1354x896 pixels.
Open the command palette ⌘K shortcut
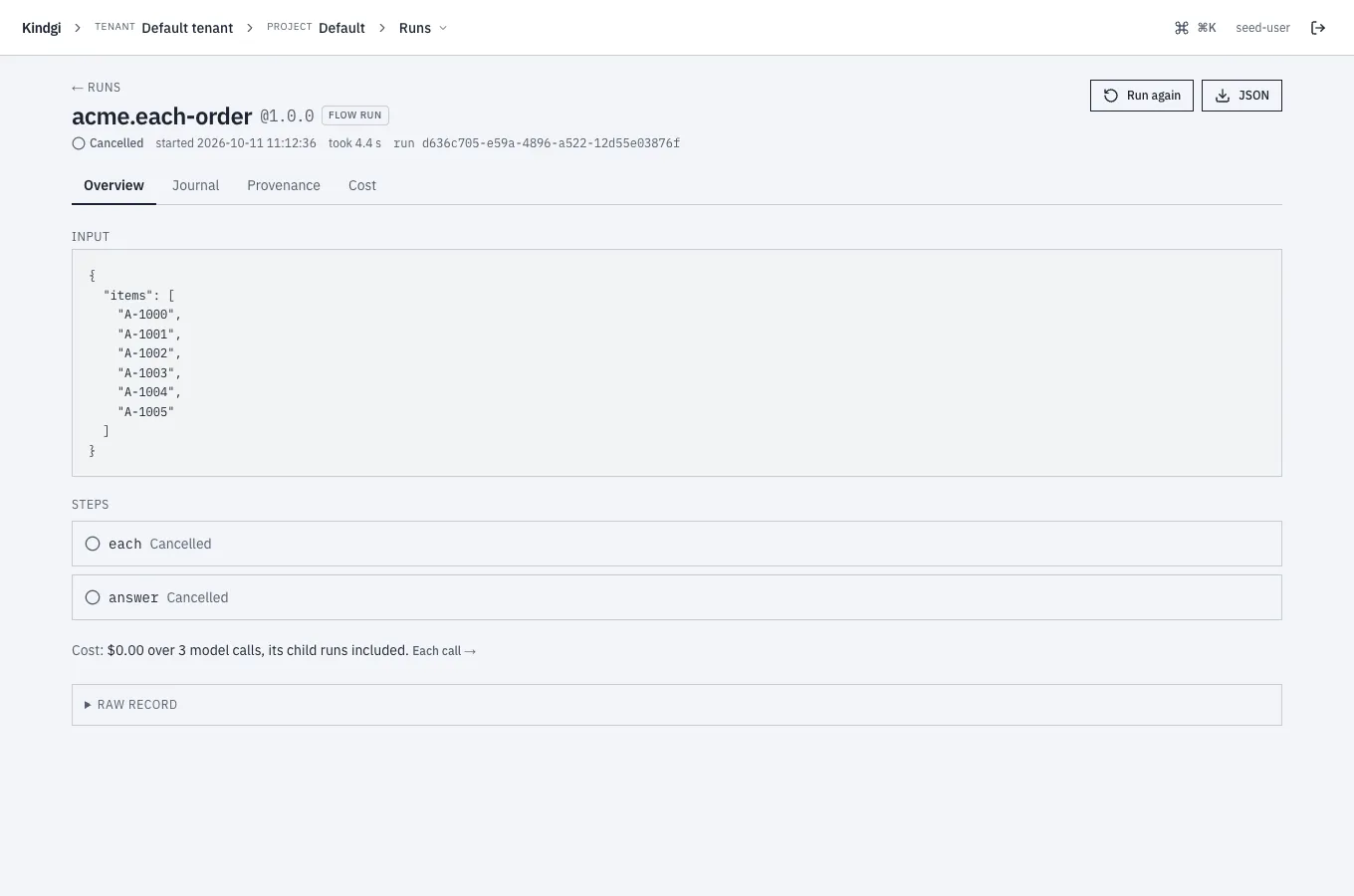pyautogui.click(x=1195, y=28)
